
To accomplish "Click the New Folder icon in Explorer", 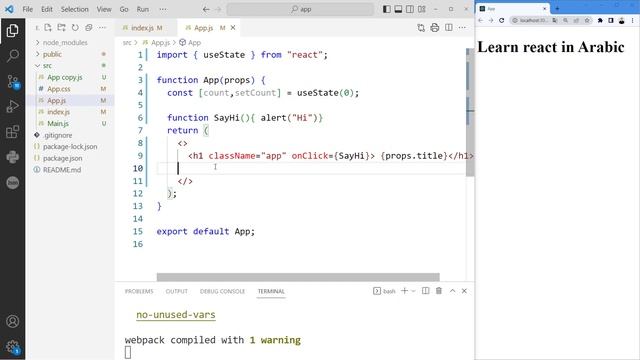I will pyautogui.click(x=62, y=28).
